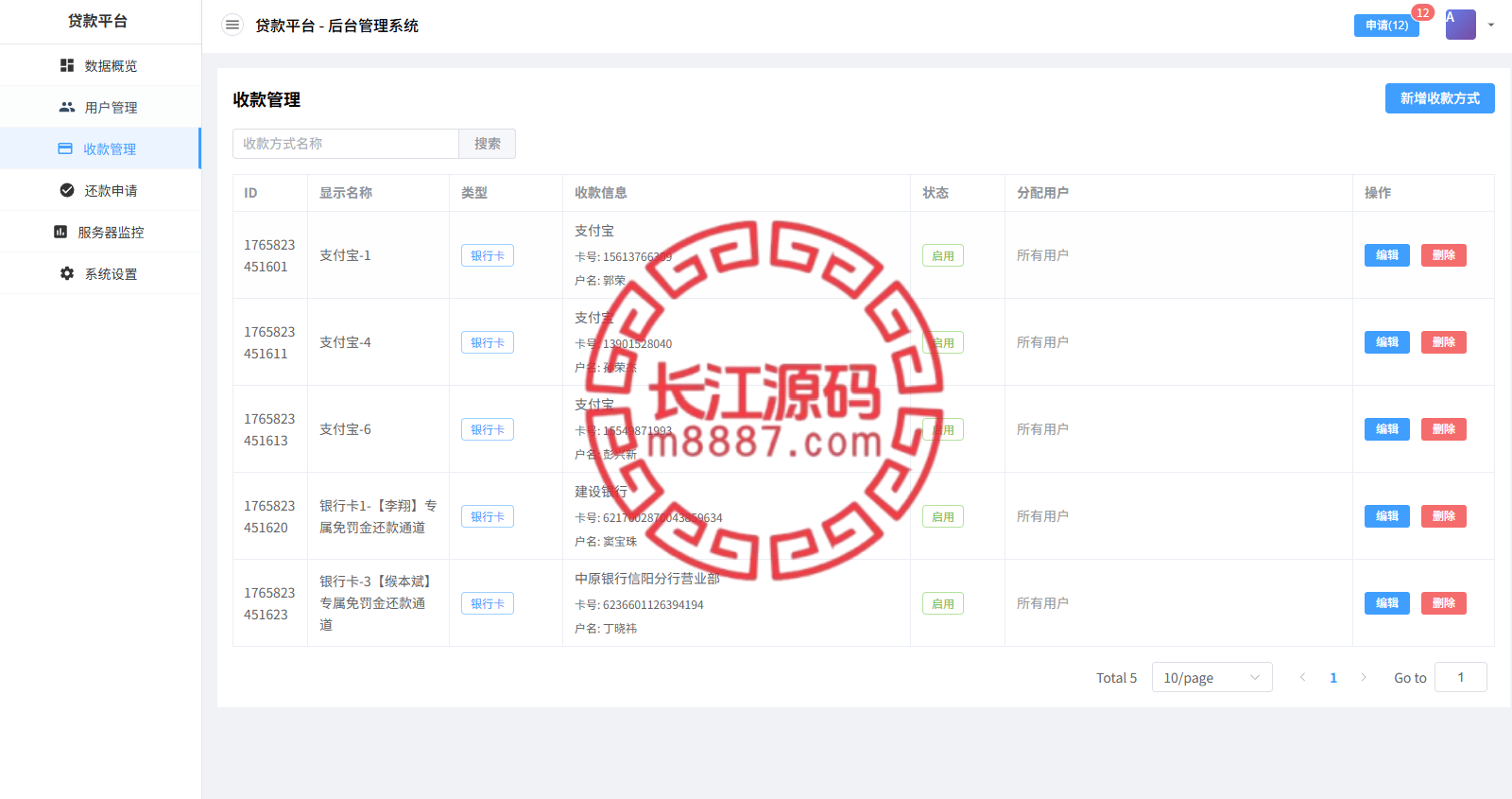Select the 服务器监控 chart icon

coord(60,232)
